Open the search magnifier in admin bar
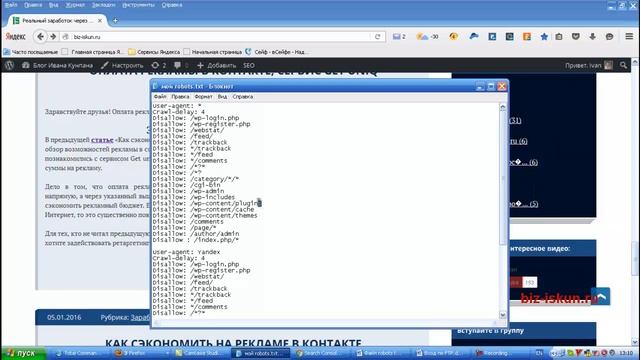The image size is (640, 360). pos(623,65)
